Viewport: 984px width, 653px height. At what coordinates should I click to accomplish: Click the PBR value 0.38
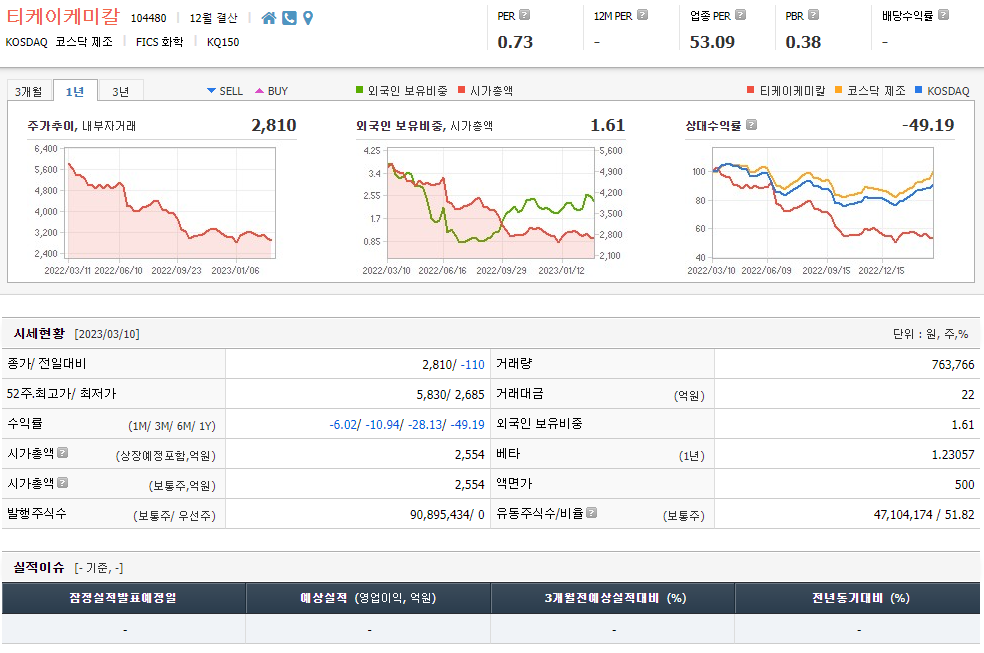click(x=803, y=42)
